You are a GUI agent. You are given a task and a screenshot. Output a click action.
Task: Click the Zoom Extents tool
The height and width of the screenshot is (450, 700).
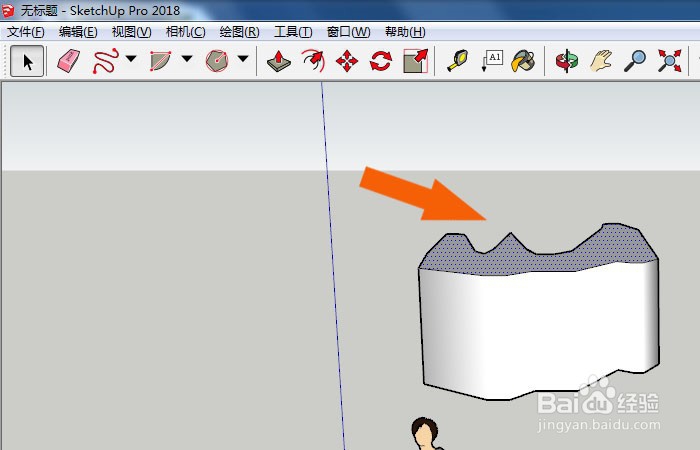[x=669, y=61]
